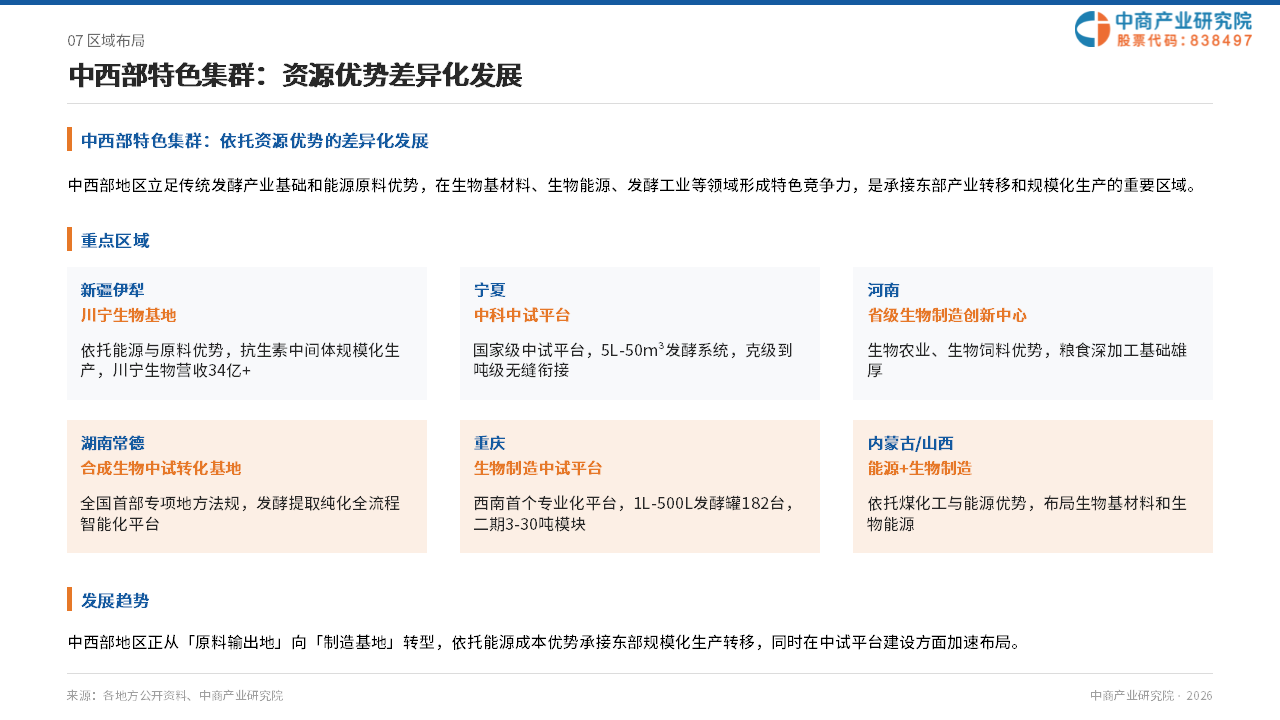Open the 湖南常德 region card

[247, 487]
